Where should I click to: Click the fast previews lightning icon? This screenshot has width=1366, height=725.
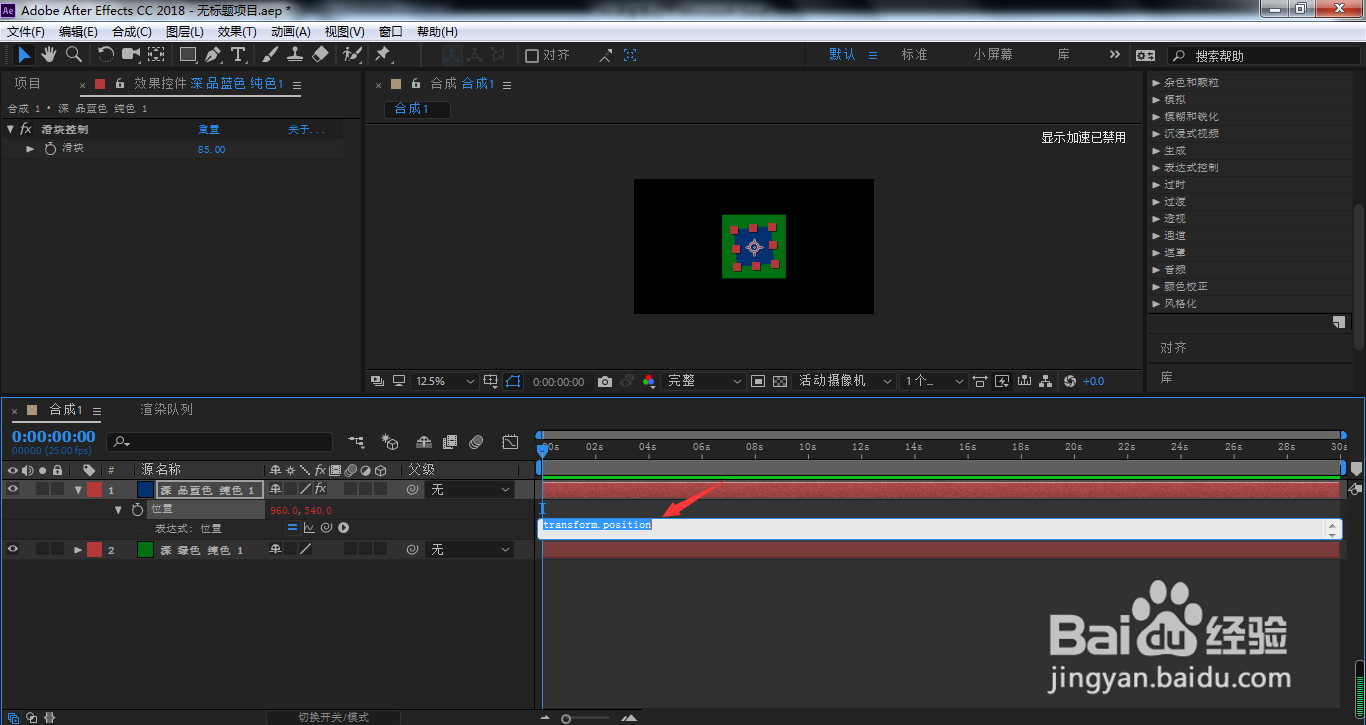1003,381
